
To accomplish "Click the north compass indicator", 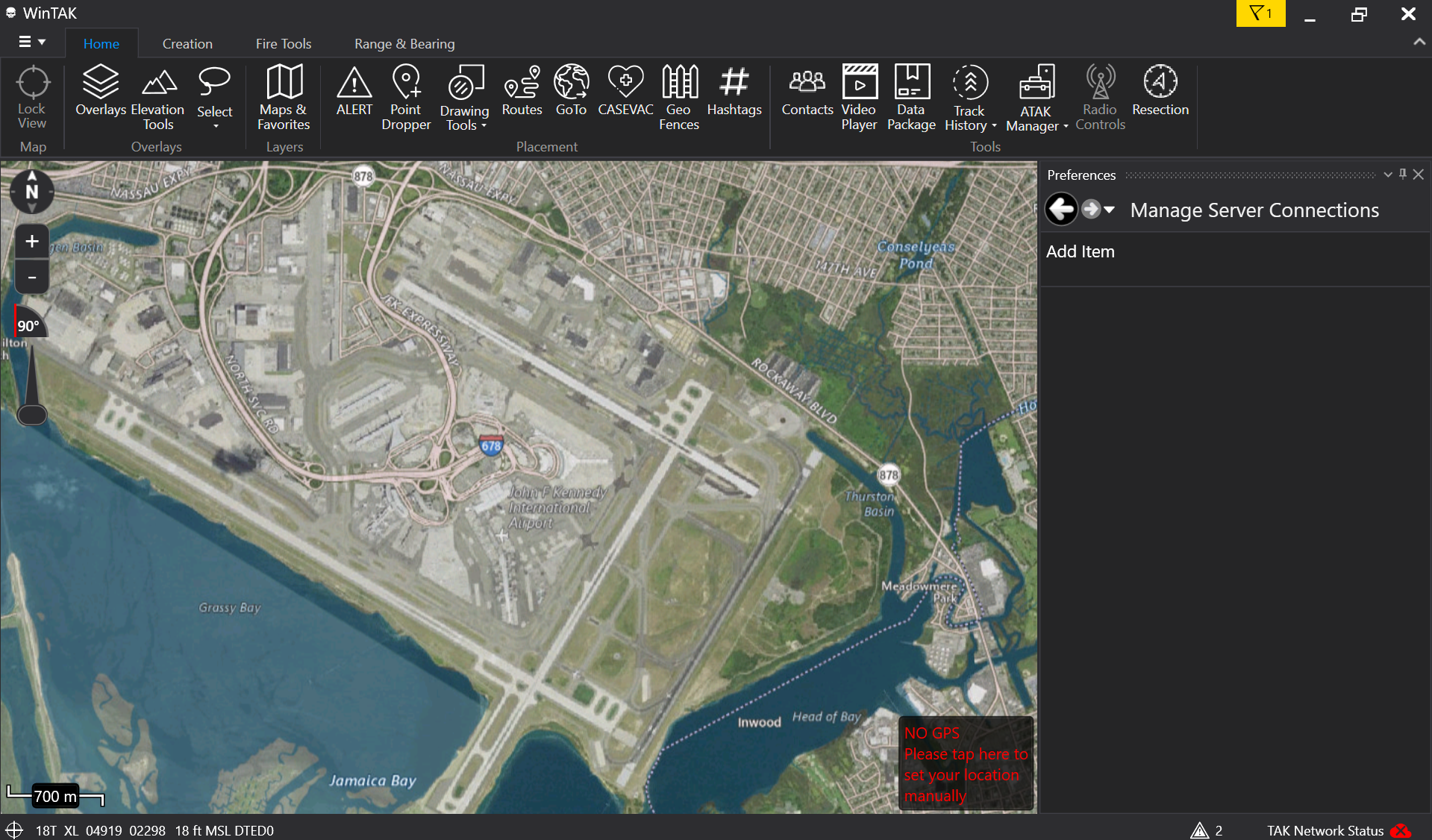I will coord(32,192).
